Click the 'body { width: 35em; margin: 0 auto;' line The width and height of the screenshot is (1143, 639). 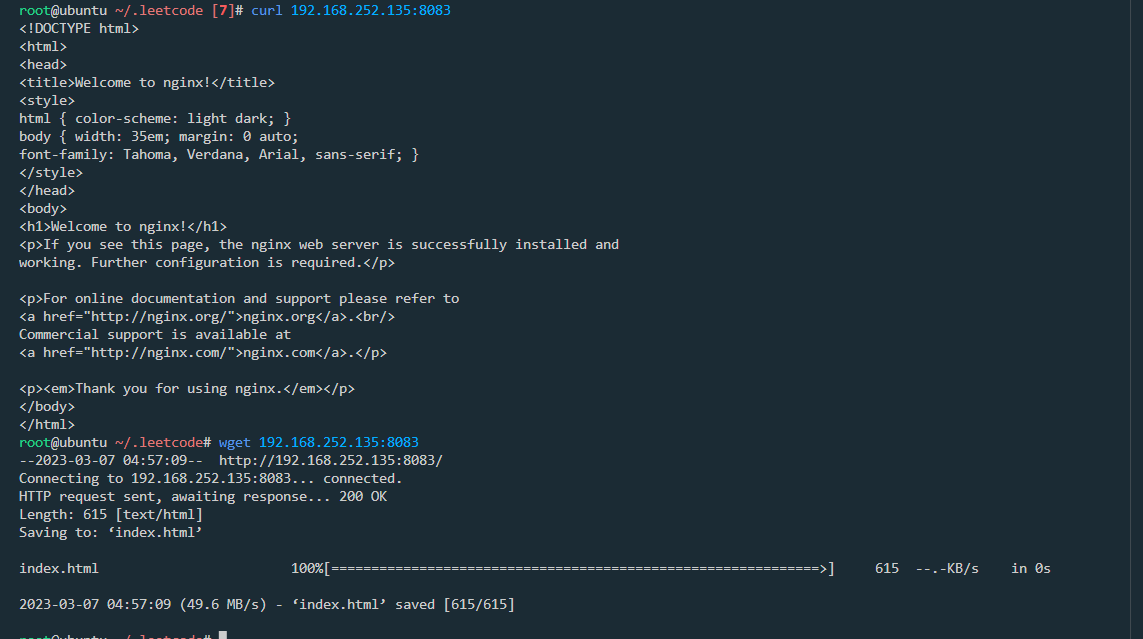[x=159, y=136]
